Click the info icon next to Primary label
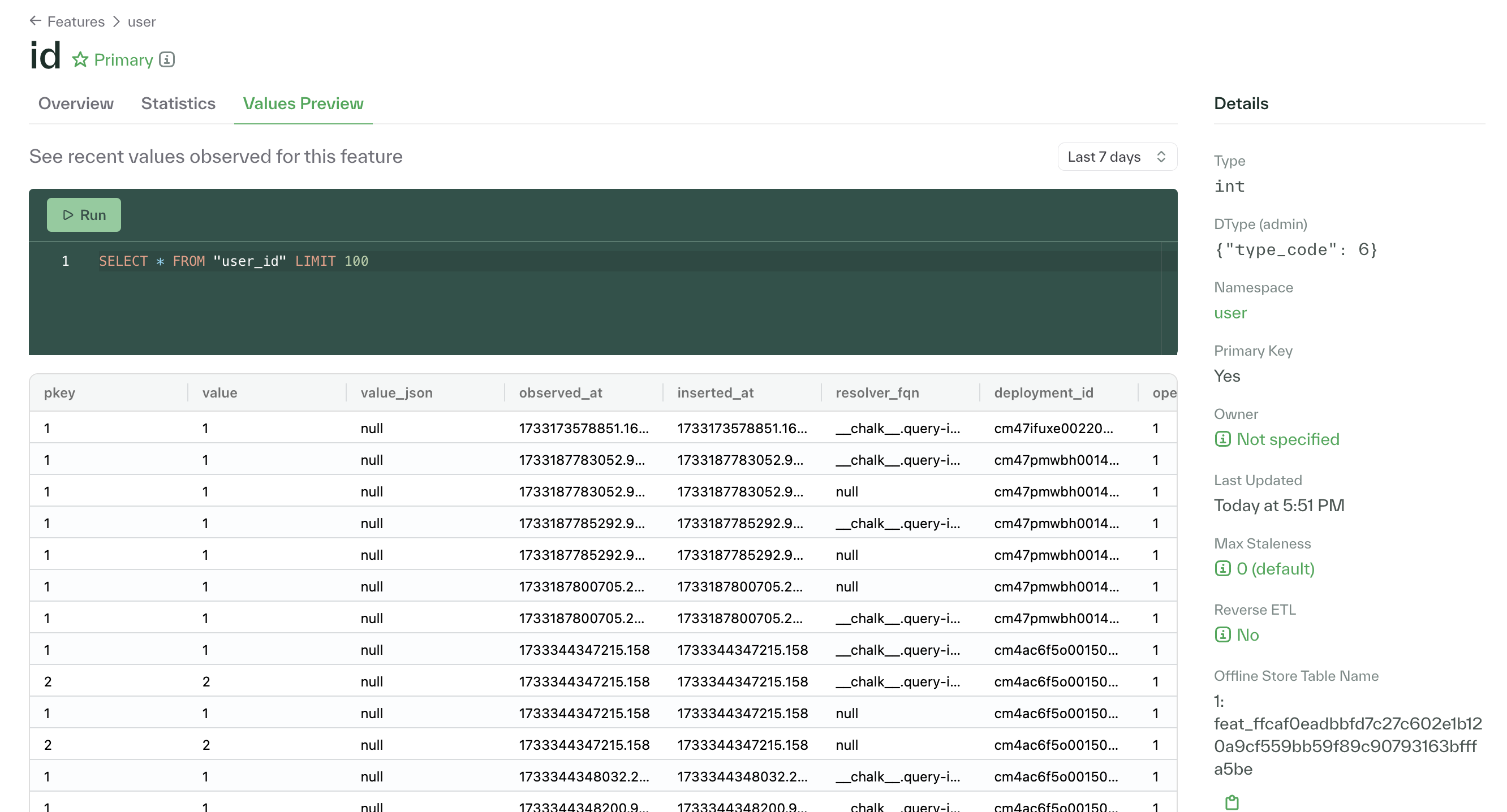The width and height of the screenshot is (1507, 812). point(168,59)
